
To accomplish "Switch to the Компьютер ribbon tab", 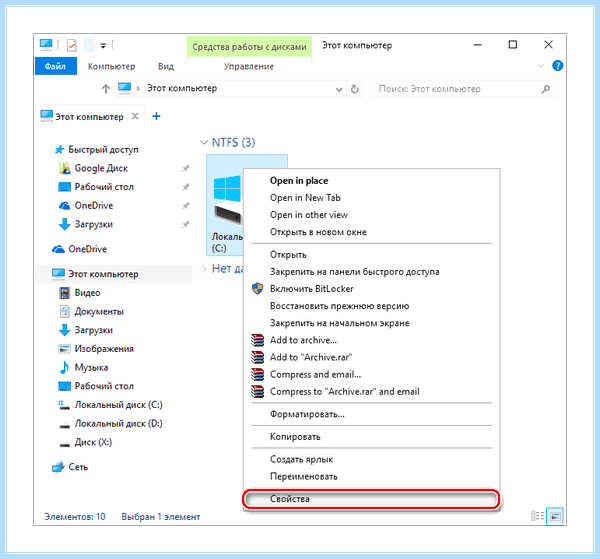I will (x=111, y=66).
